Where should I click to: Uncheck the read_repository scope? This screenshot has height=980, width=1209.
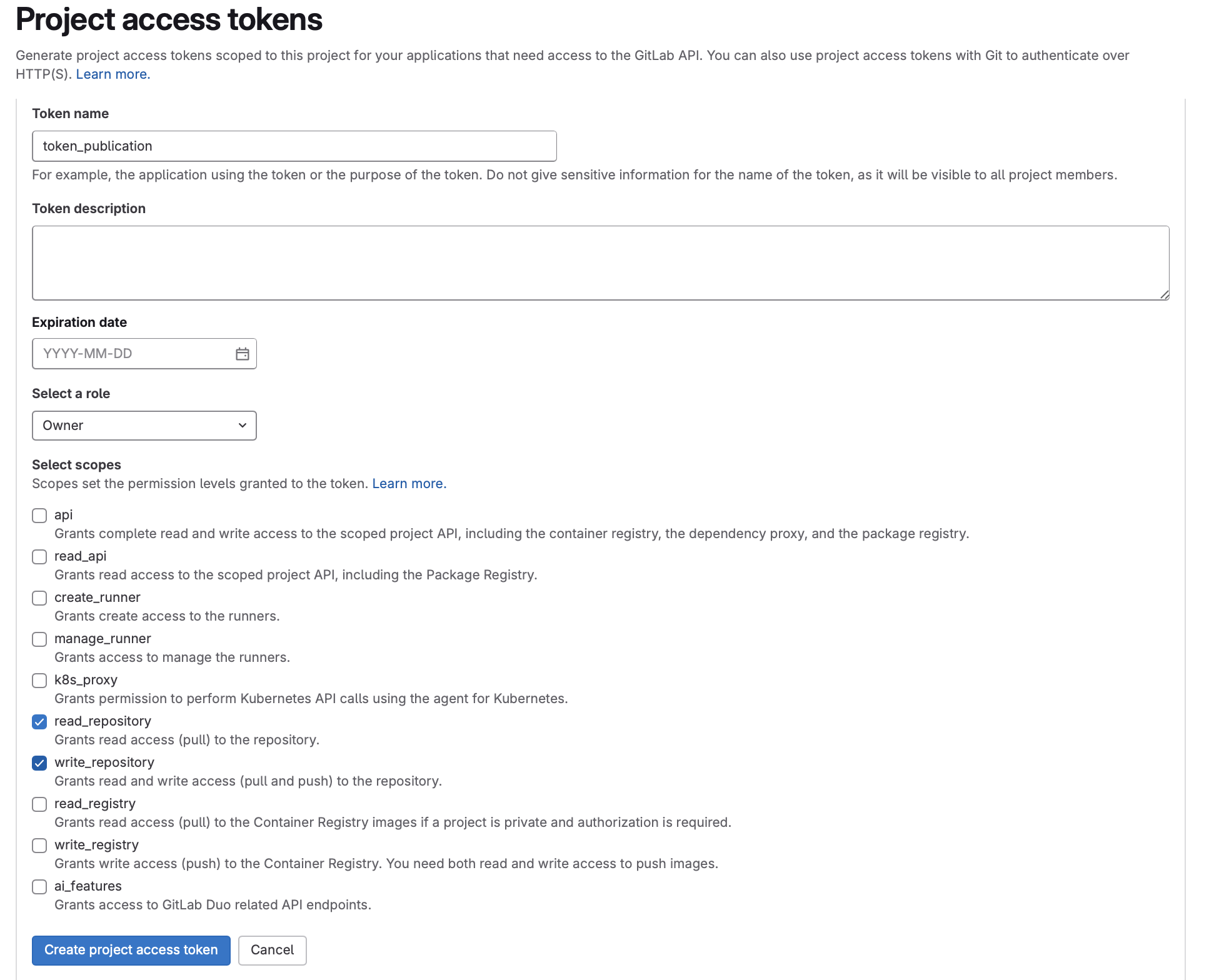click(39, 722)
